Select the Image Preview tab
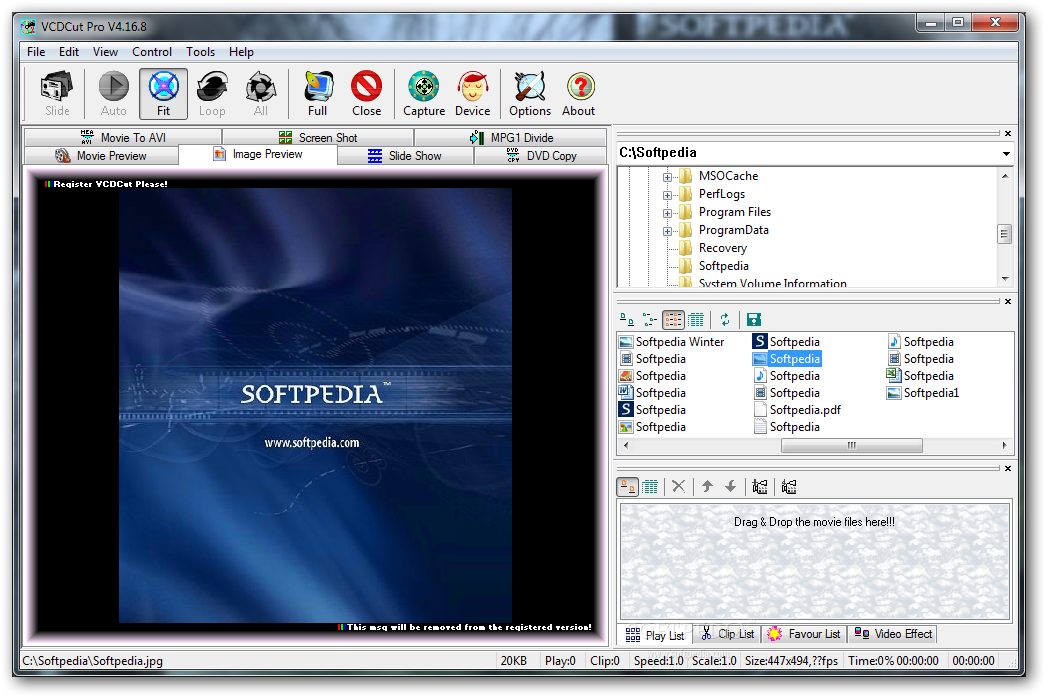The width and height of the screenshot is (1046, 697). (x=258, y=154)
